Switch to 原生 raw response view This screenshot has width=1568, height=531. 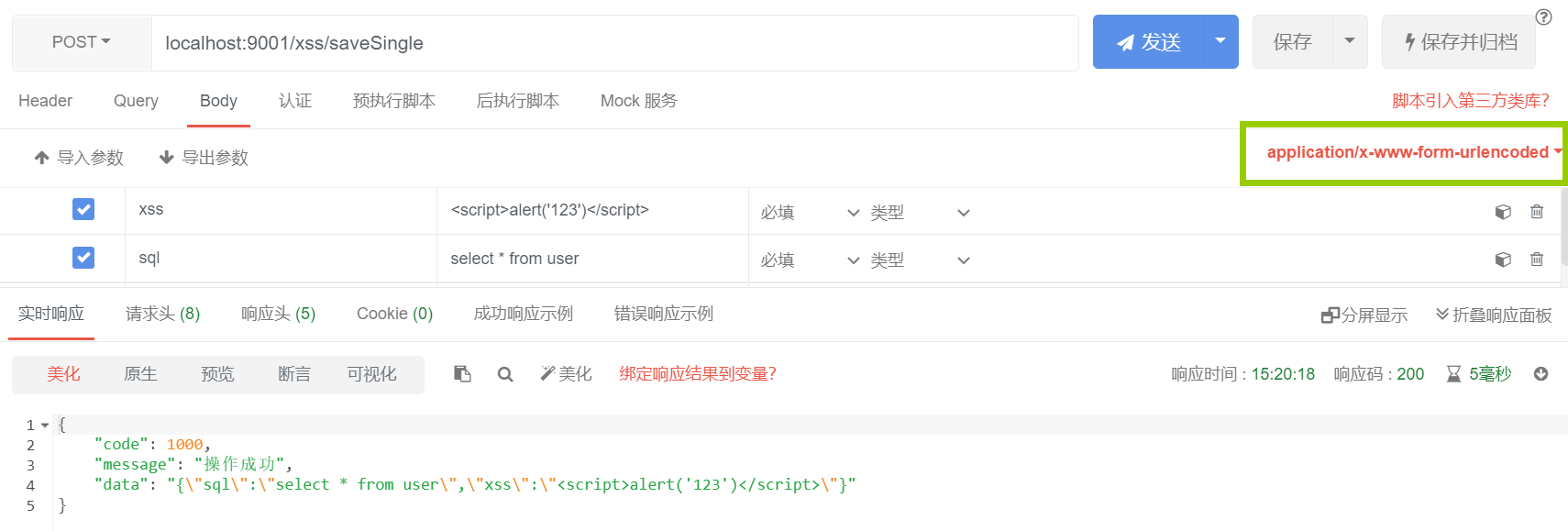tap(140, 374)
